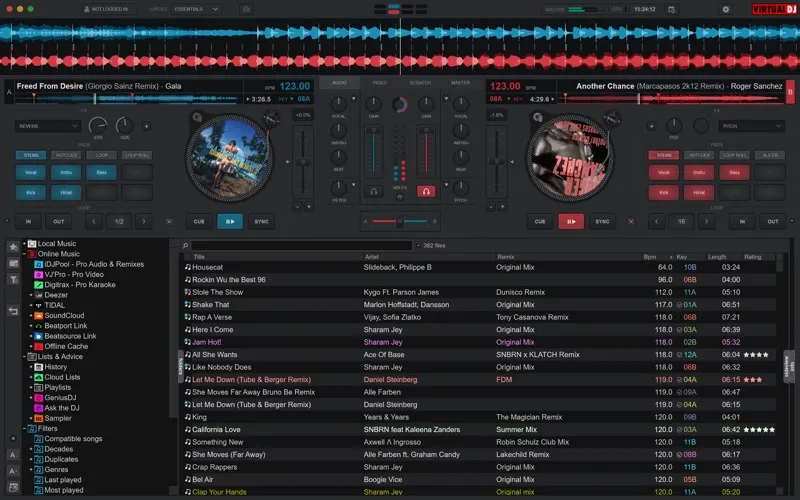Viewport: 800px width, 500px height.
Task: Toggle deck B Vocal stem pad
Action: (x=663, y=172)
